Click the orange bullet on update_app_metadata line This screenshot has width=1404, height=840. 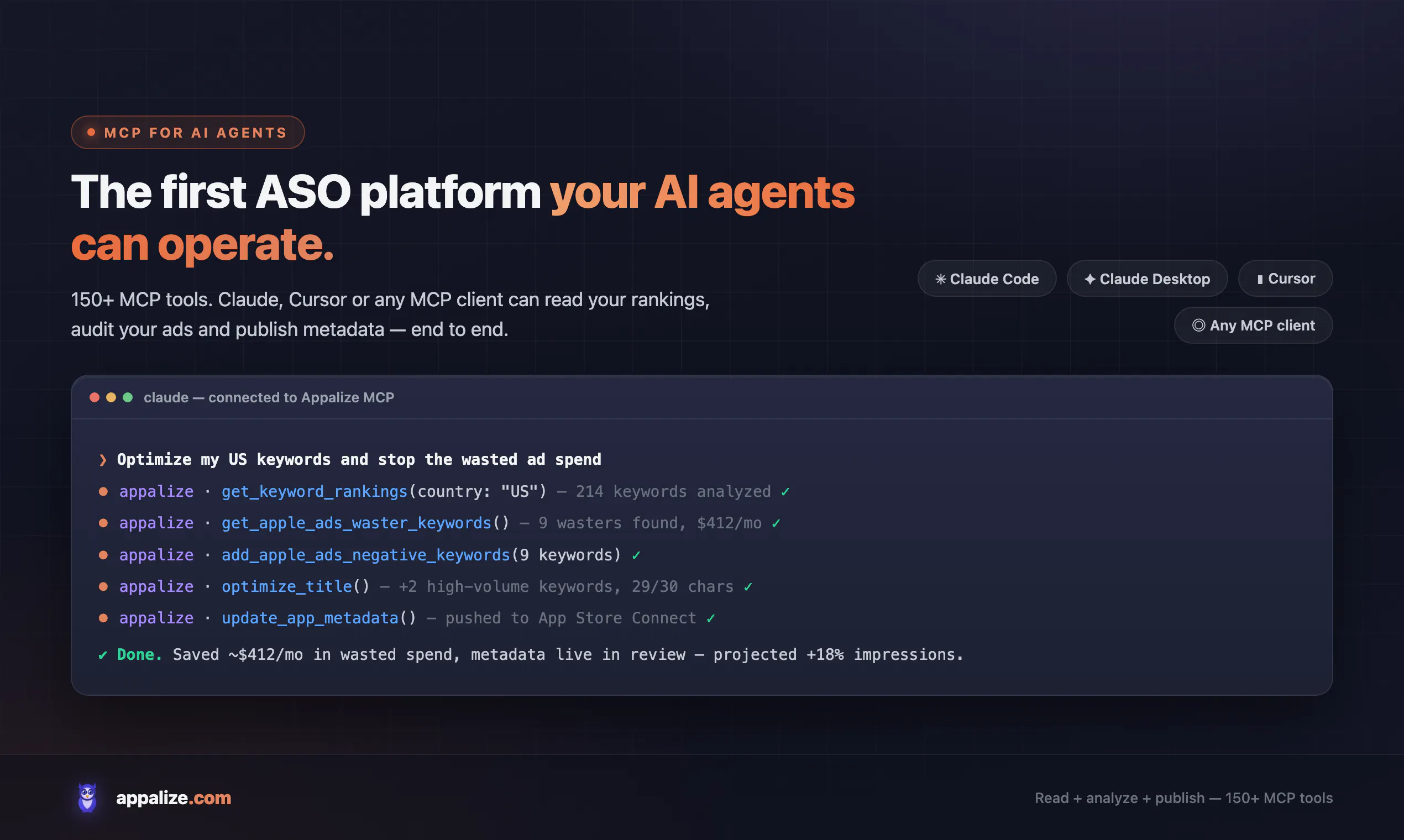pos(103,618)
